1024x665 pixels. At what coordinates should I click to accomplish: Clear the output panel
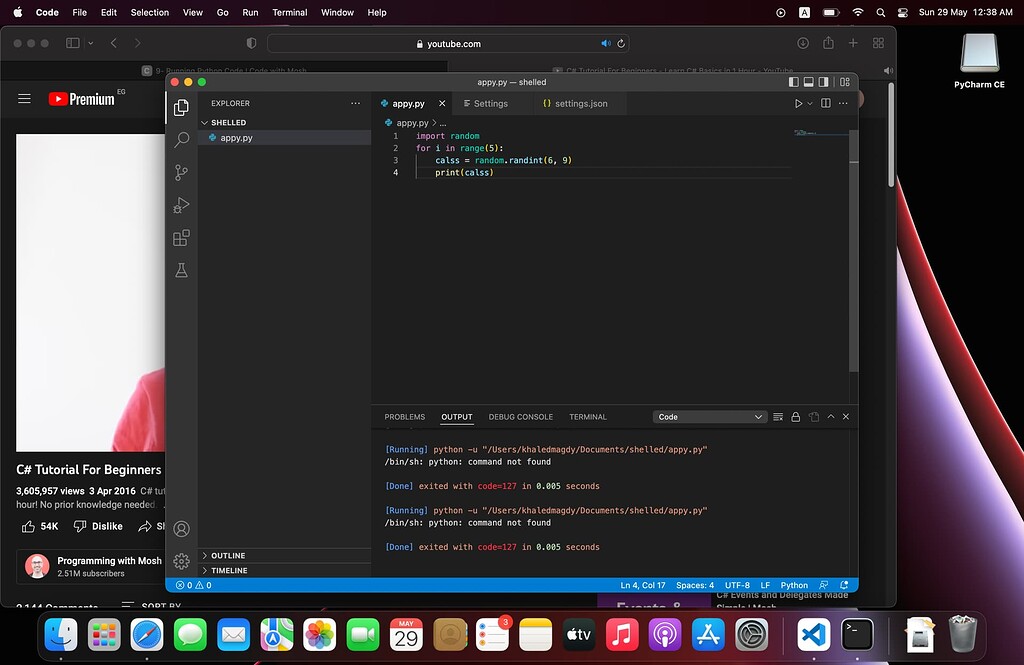click(778, 417)
